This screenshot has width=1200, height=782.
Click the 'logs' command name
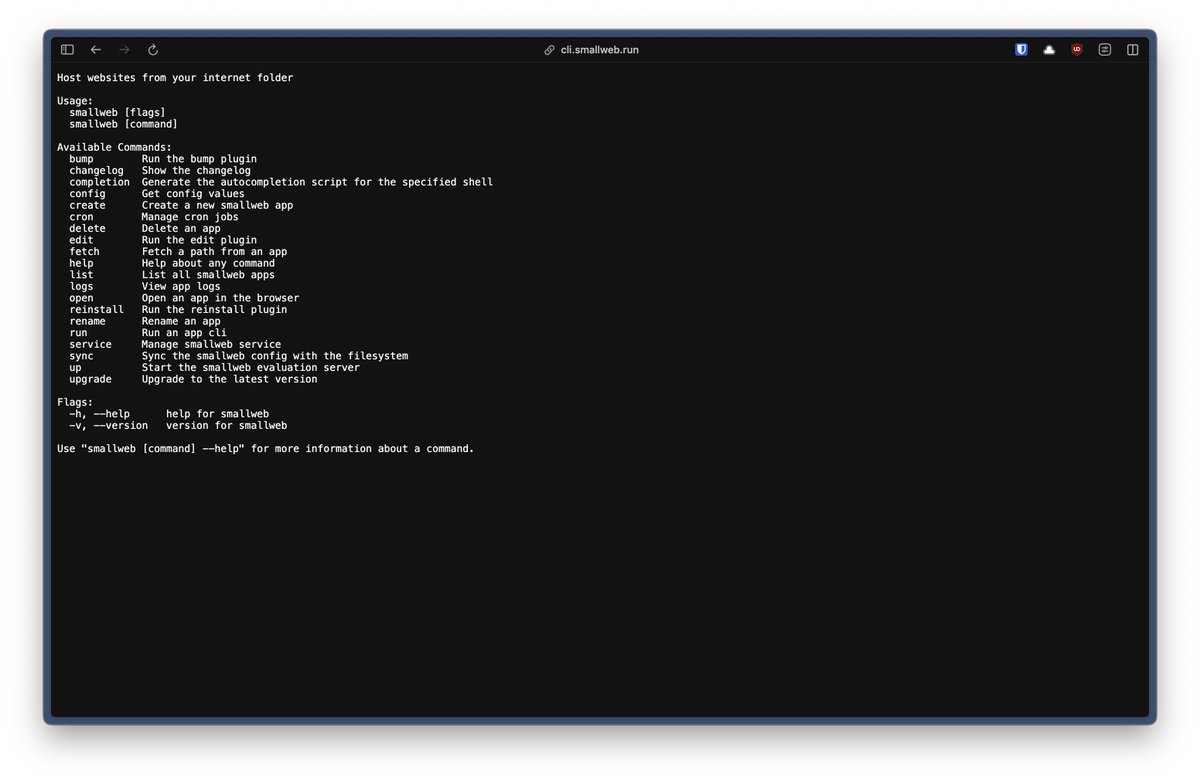pos(81,286)
